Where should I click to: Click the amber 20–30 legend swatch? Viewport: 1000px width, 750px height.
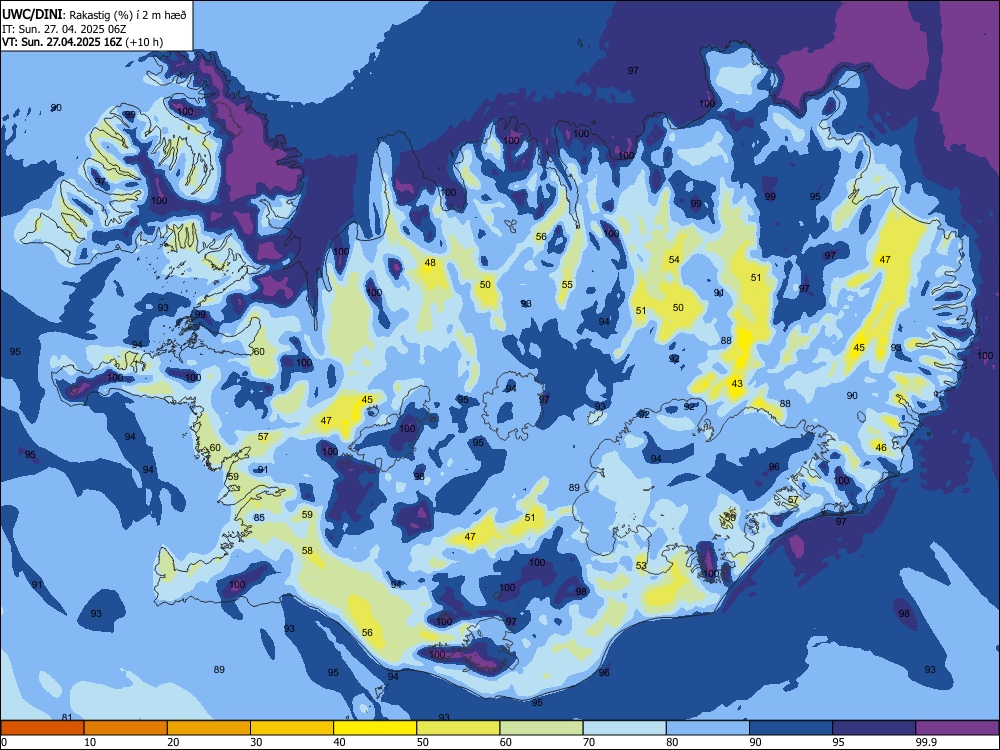(x=209, y=728)
